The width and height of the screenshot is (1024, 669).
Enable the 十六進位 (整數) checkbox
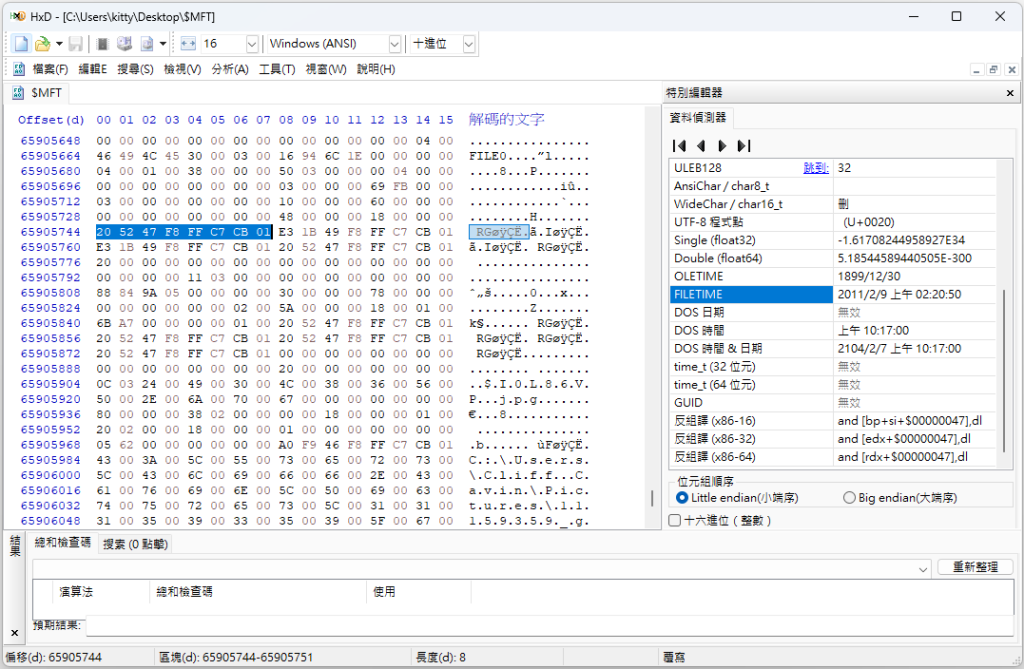click(675, 521)
